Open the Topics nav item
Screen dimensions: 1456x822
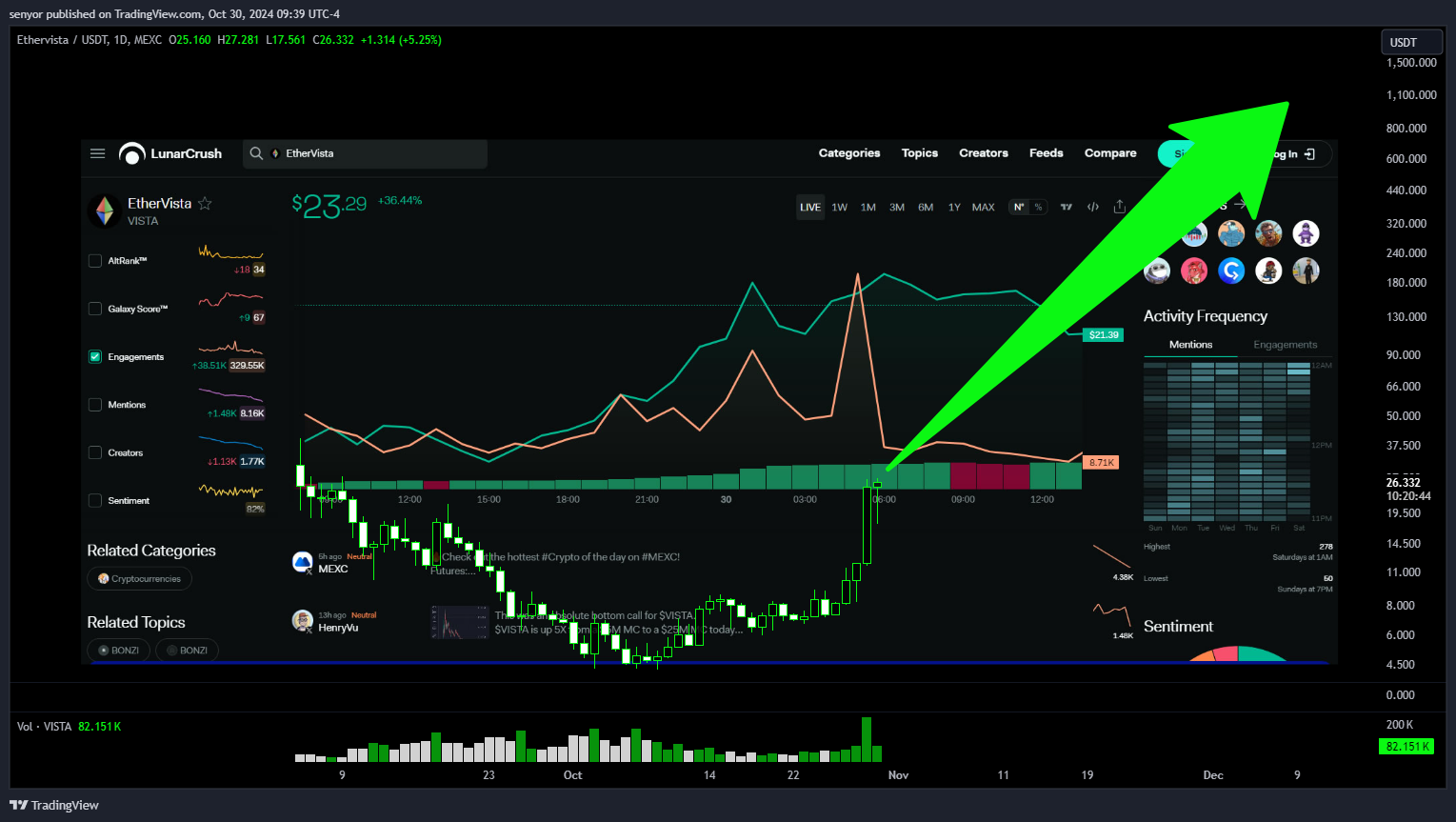[920, 153]
